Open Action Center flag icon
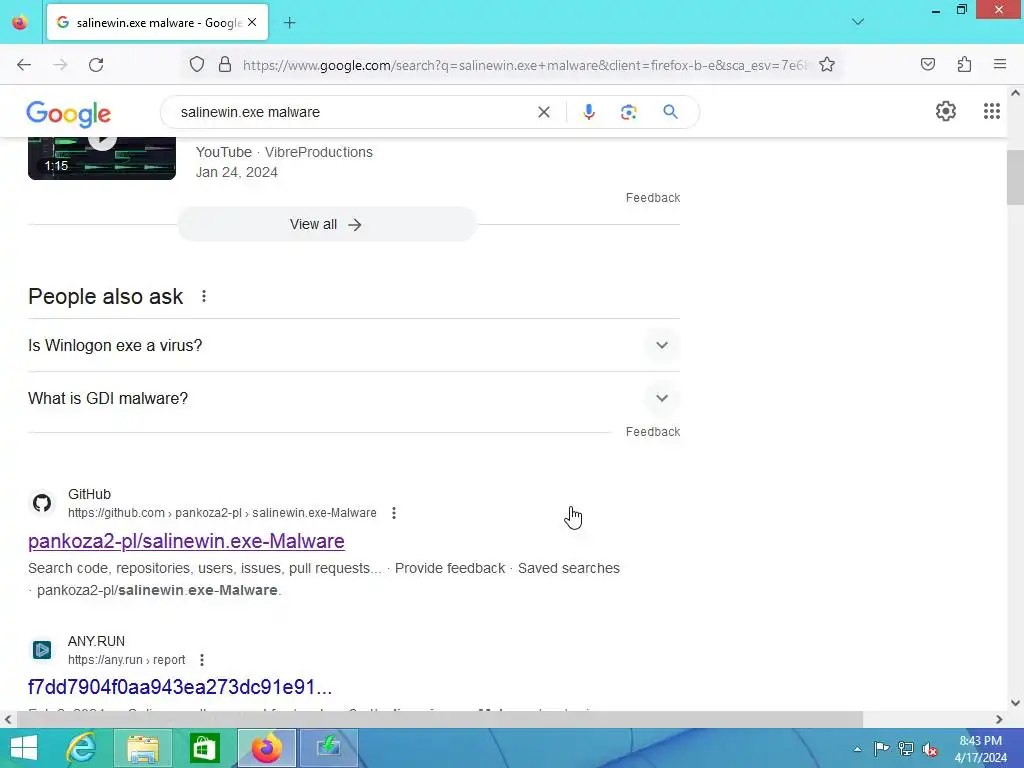Screen dimensions: 1024x768 coord(881,748)
